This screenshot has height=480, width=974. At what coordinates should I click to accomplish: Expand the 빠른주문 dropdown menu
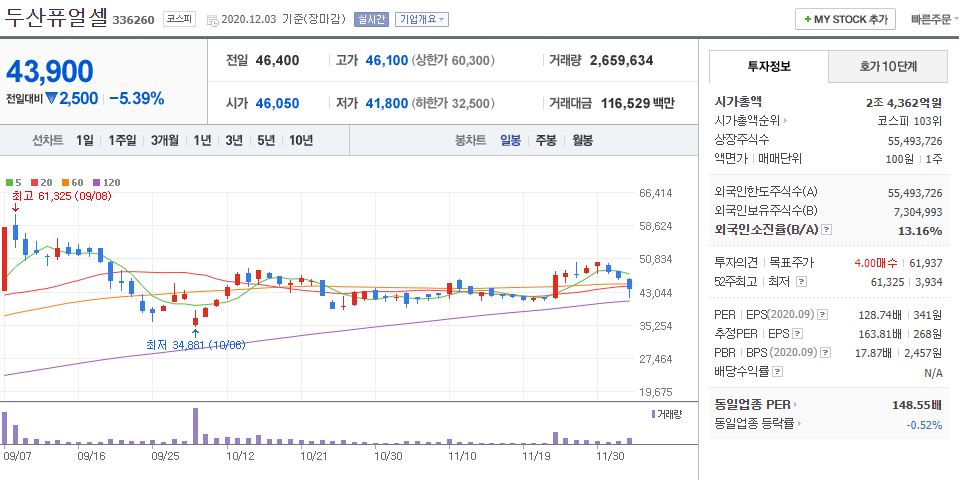click(935, 19)
